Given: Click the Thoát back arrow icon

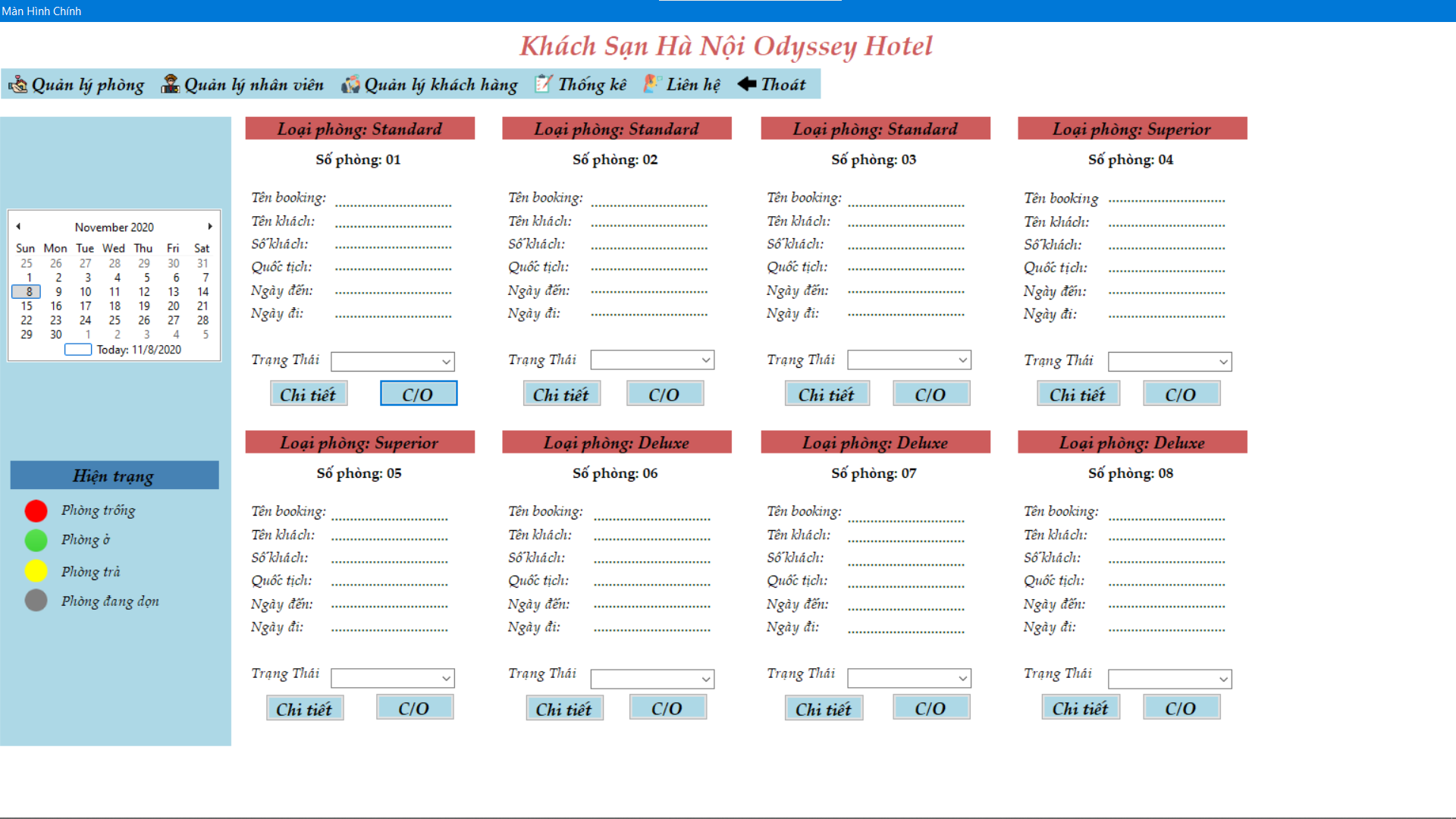Looking at the screenshot, I should (x=747, y=83).
